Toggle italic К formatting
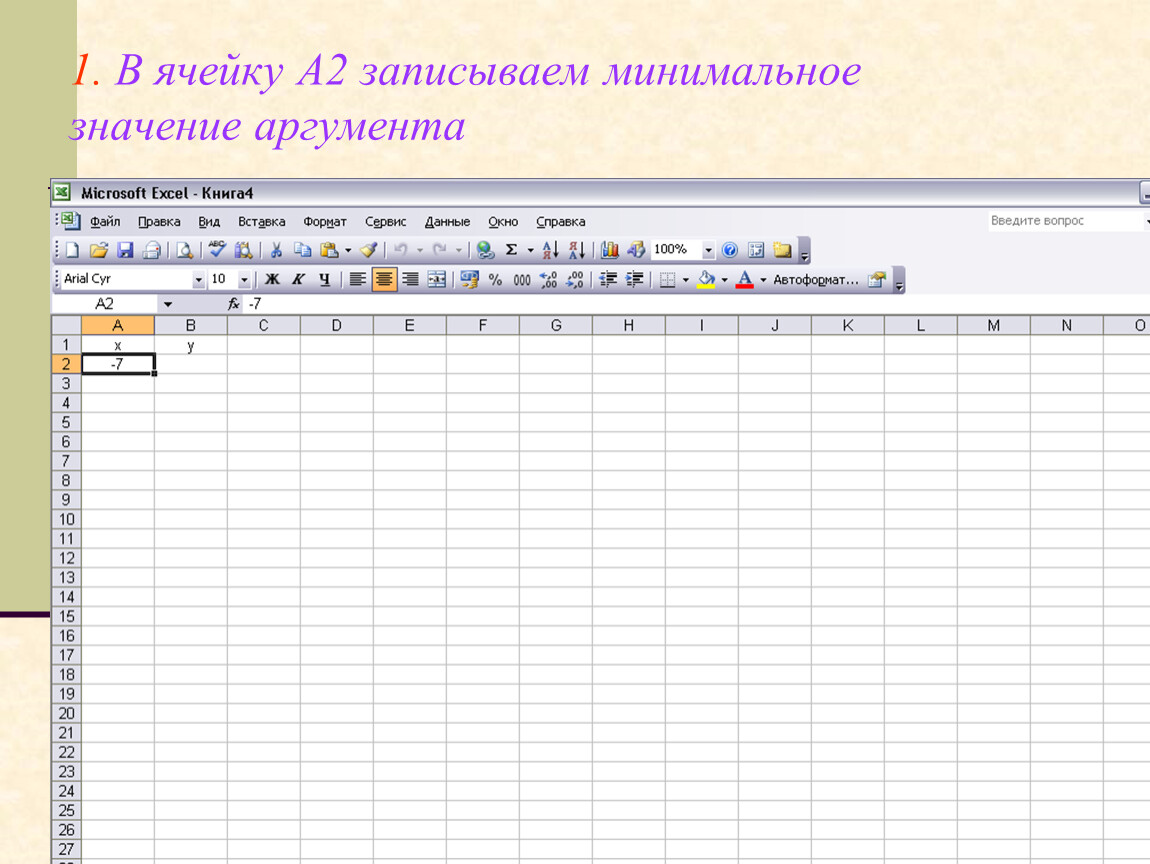 299,279
